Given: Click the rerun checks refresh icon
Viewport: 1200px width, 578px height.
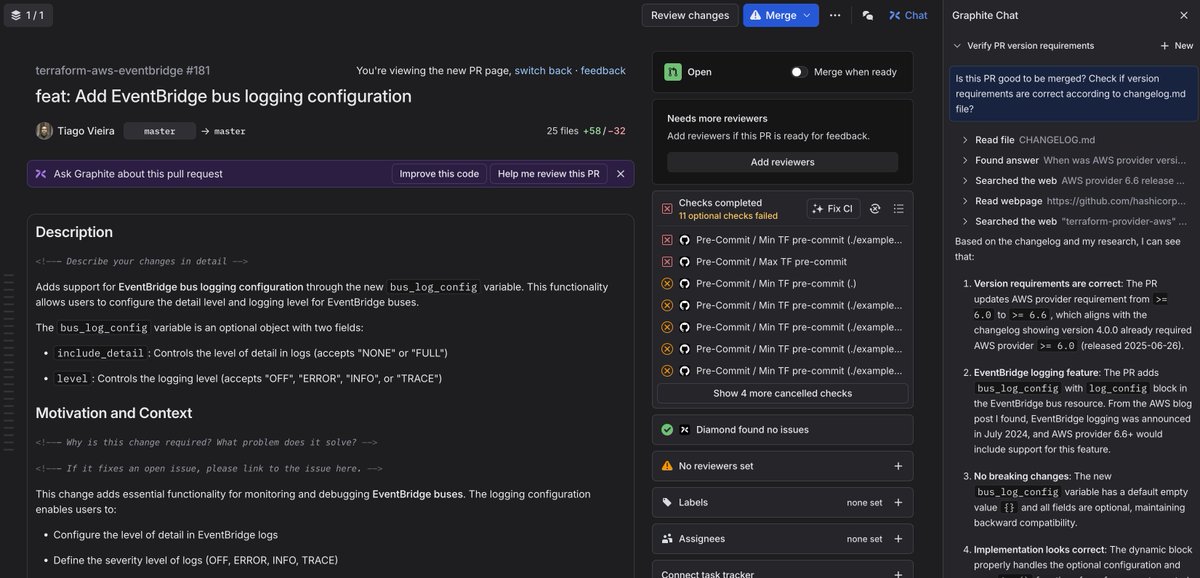Looking at the screenshot, I should [x=875, y=209].
